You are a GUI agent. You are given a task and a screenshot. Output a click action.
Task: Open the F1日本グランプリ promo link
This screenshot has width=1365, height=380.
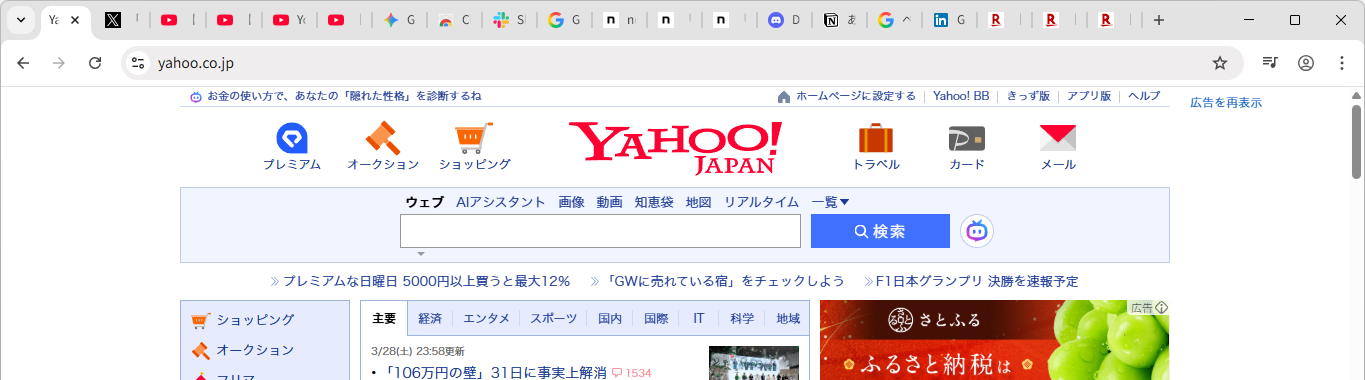tap(977, 282)
